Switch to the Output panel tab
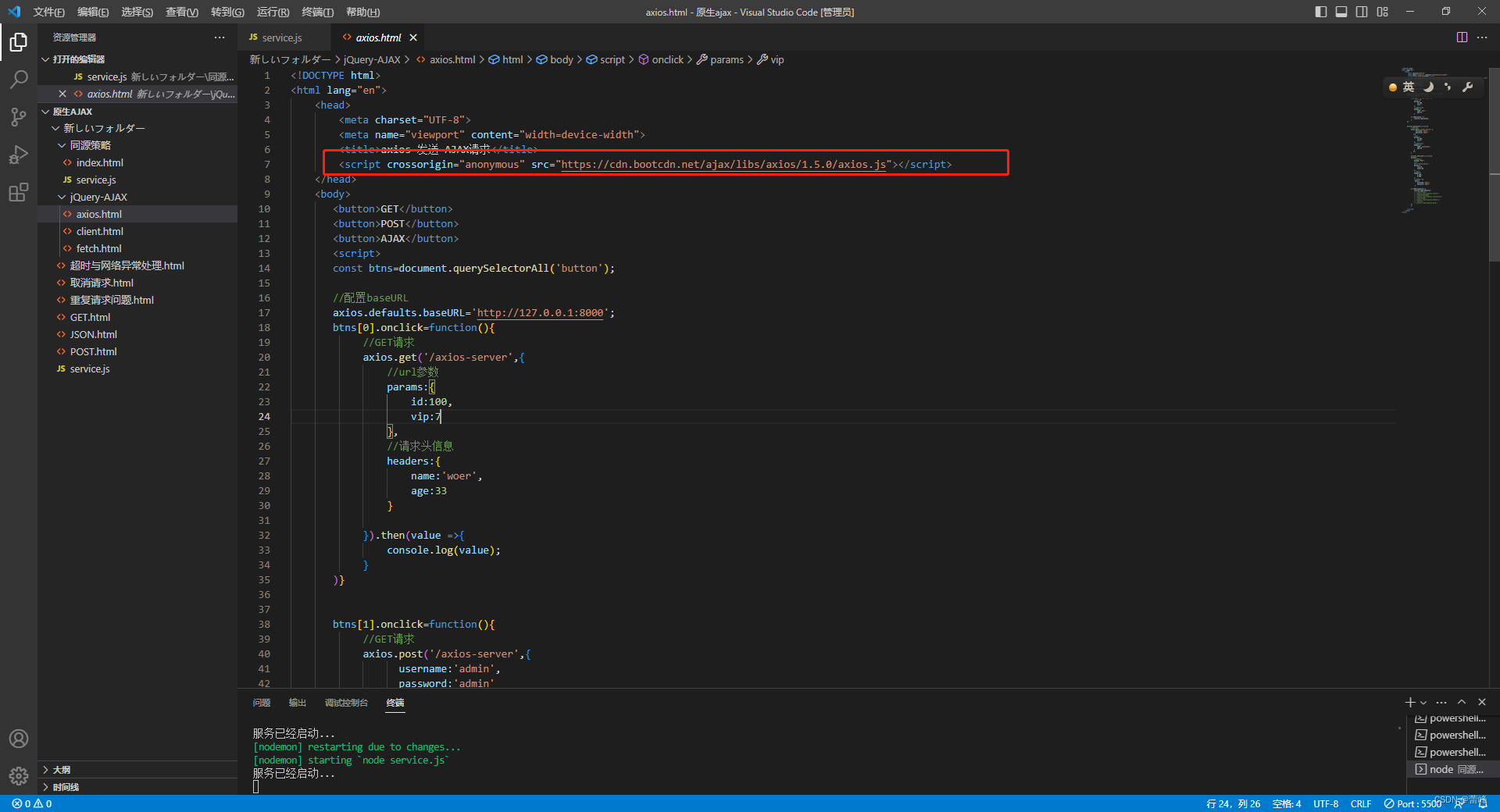This screenshot has width=1500, height=812. [x=298, y=703]
